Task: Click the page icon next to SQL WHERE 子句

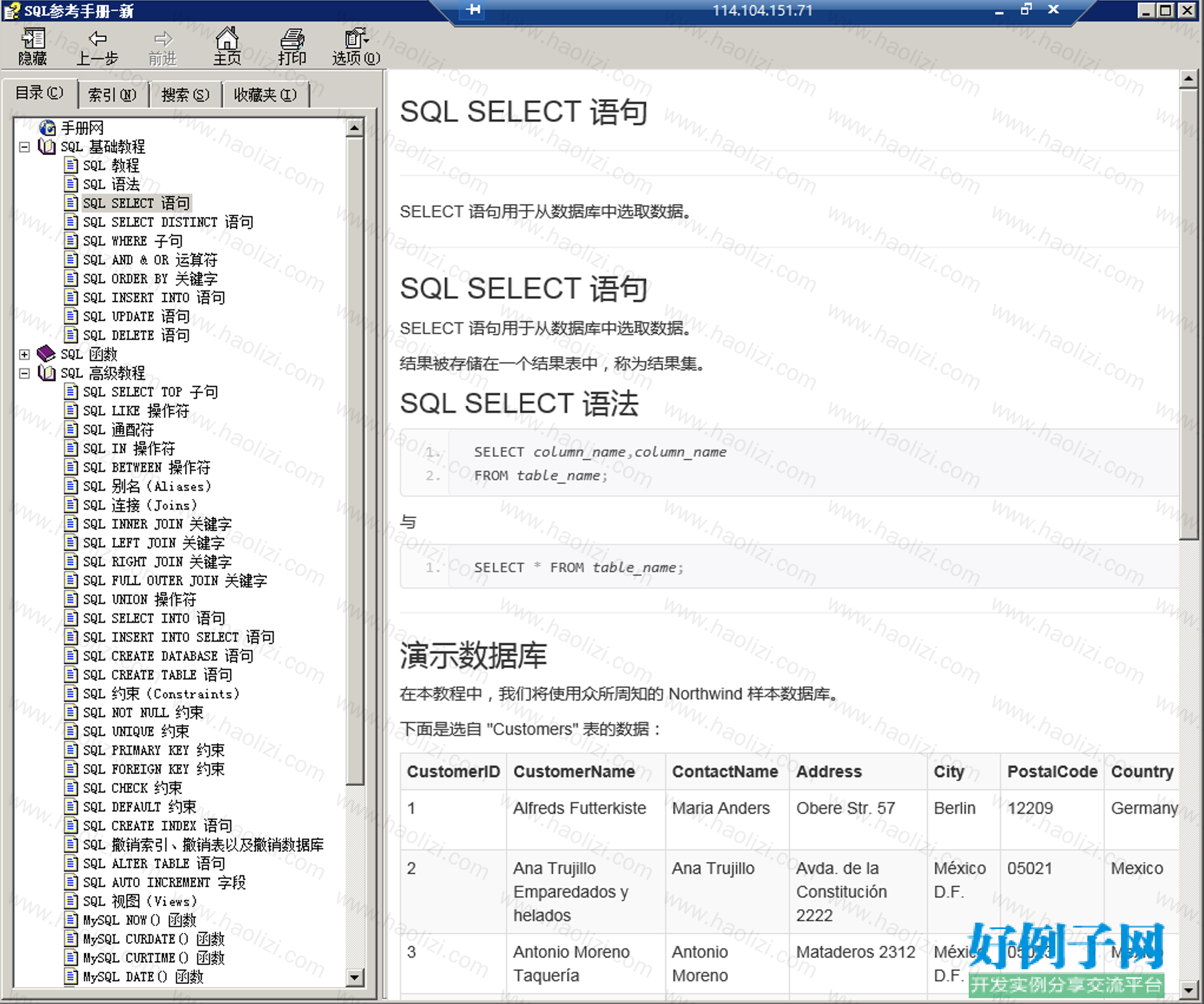Action: (x=71, y=241)
